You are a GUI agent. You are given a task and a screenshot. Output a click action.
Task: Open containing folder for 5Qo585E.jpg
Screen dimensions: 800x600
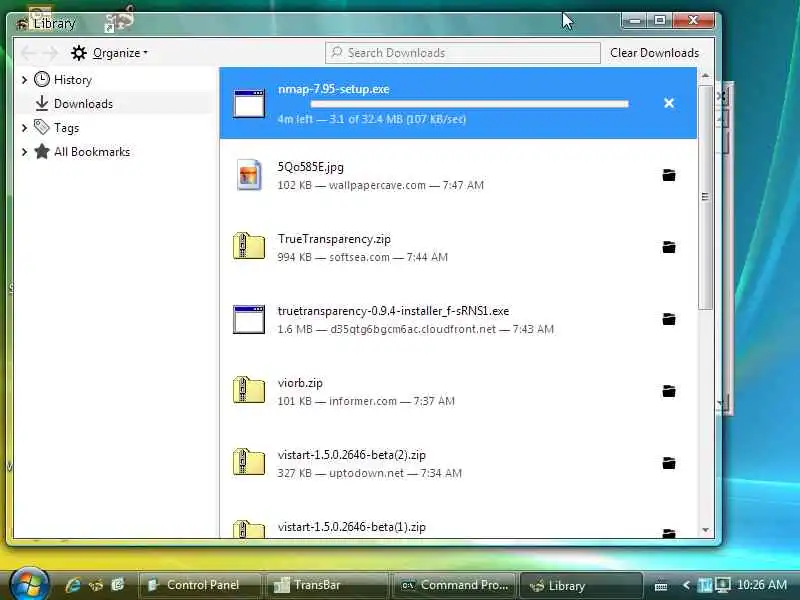coord(669,176)
